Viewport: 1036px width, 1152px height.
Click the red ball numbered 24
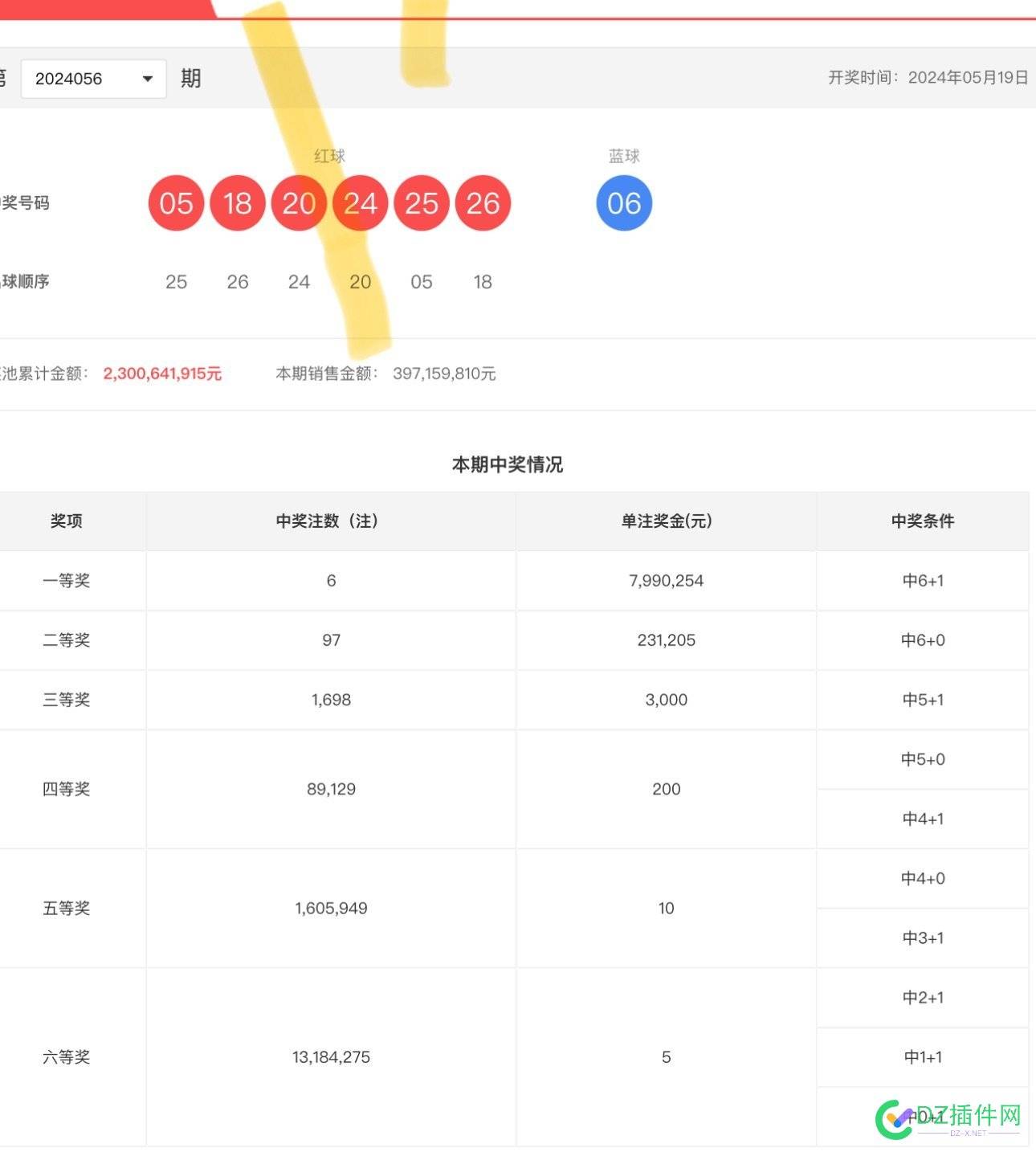click(x=361, y=203)
